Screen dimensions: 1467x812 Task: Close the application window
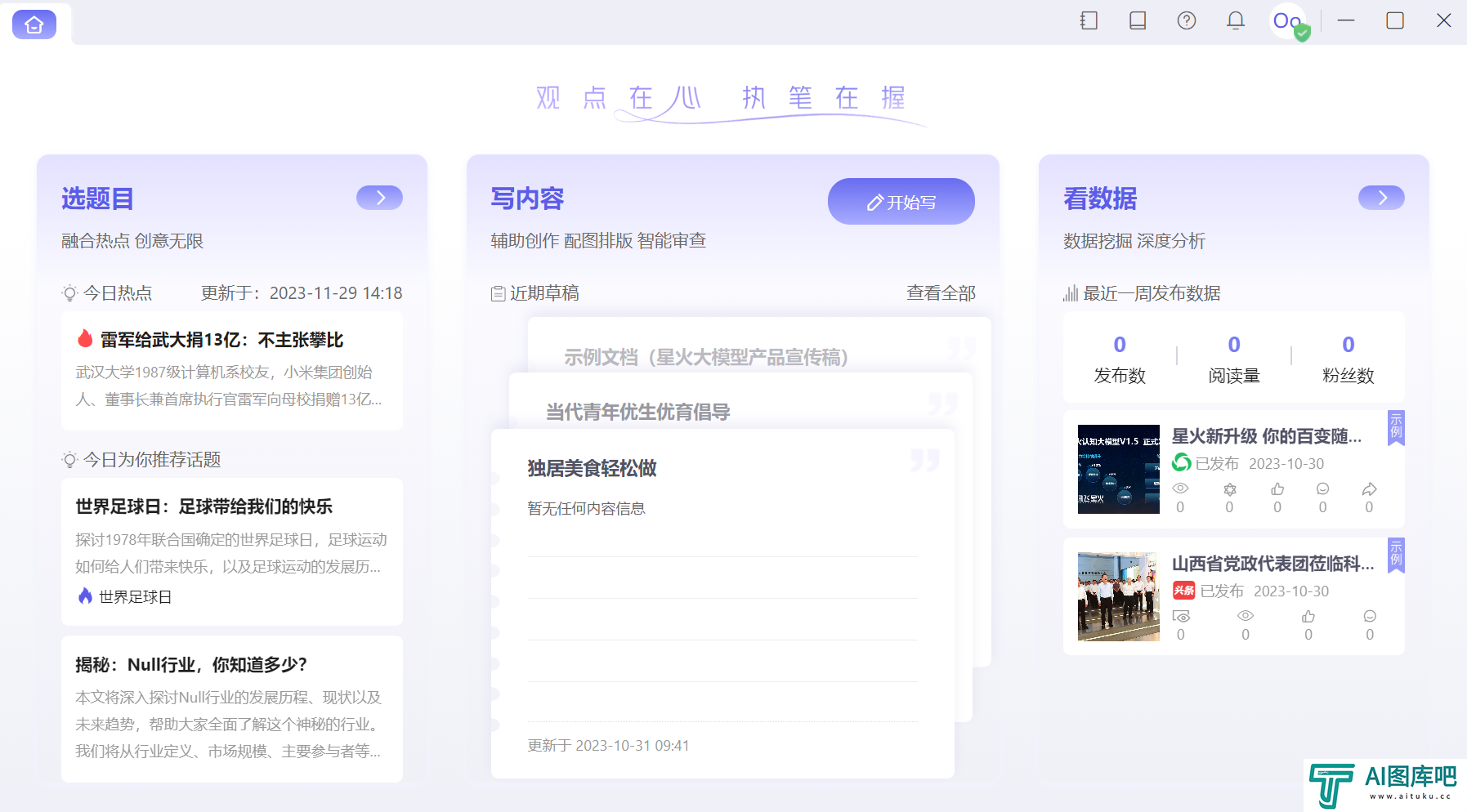[1444, 20]
